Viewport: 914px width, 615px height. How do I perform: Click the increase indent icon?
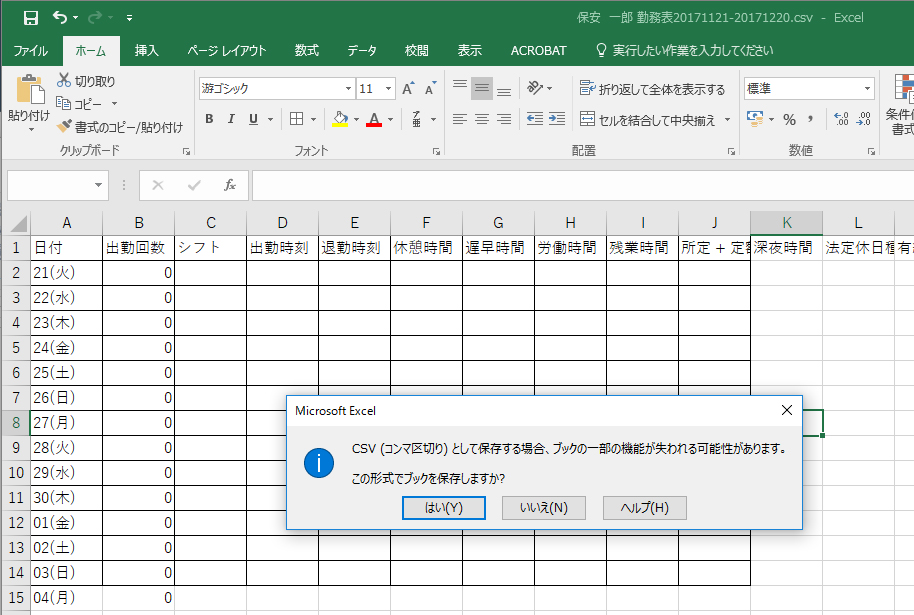pyautogui.click(x=555, y=119)
